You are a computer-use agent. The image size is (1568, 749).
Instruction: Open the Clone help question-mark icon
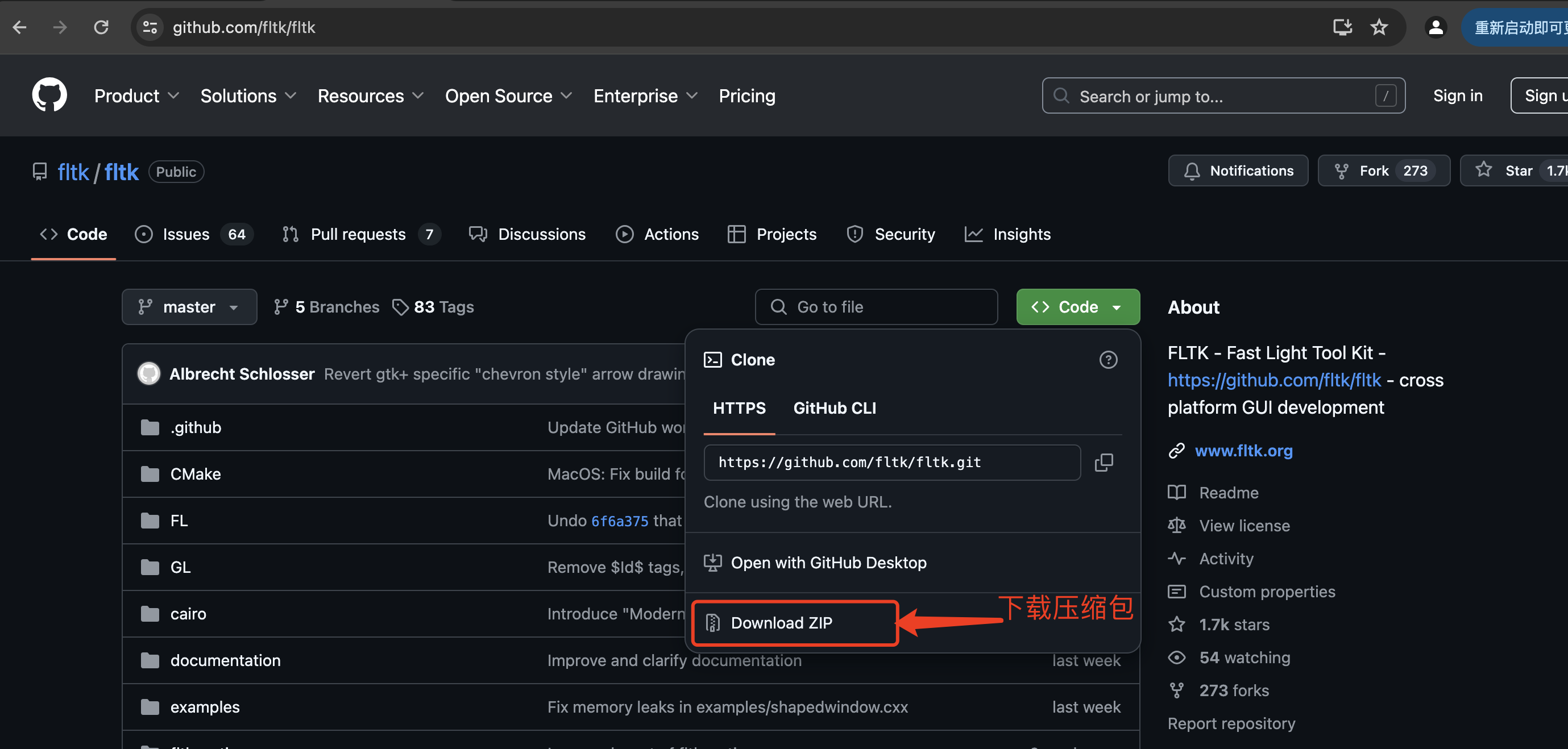(1108, 360)
